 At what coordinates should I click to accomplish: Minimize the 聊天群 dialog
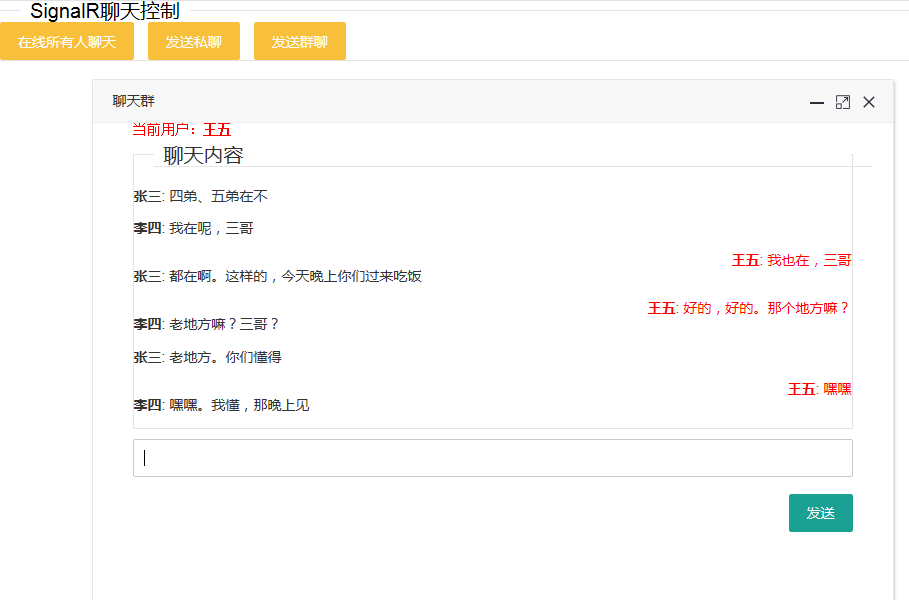(817, 103)
